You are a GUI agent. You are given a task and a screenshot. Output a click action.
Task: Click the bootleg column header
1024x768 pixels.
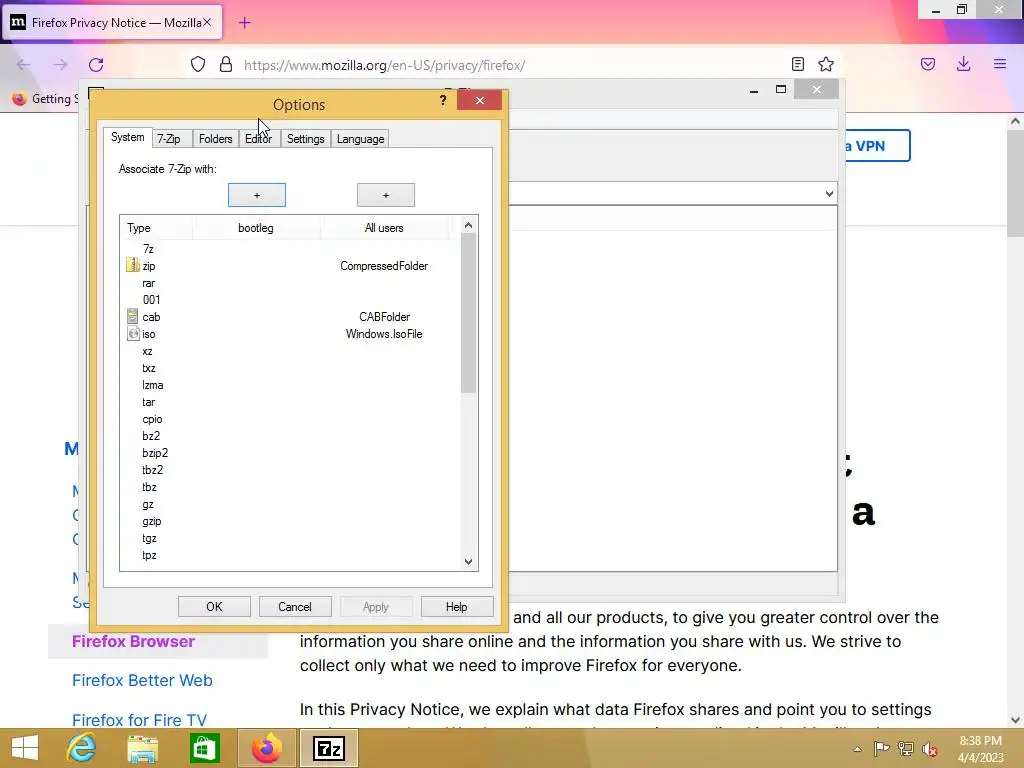(256, 228)
